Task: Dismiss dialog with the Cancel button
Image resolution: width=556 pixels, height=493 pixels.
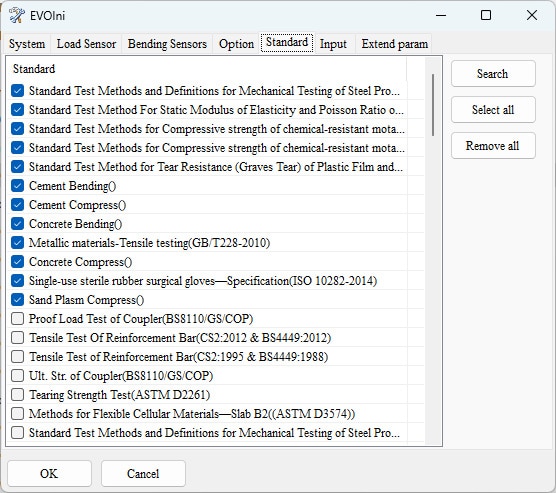Action: point(143,473)
